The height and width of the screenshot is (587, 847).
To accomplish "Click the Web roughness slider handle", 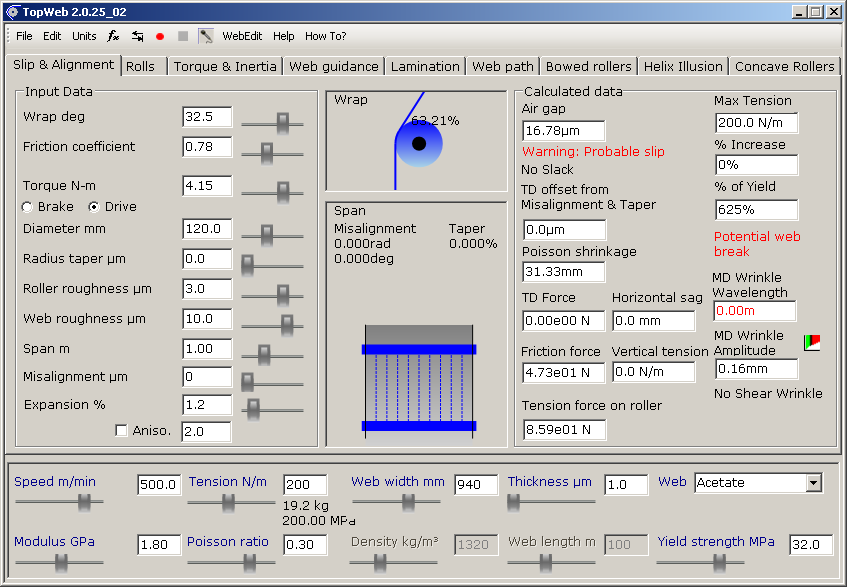I will tap(287, 326).
